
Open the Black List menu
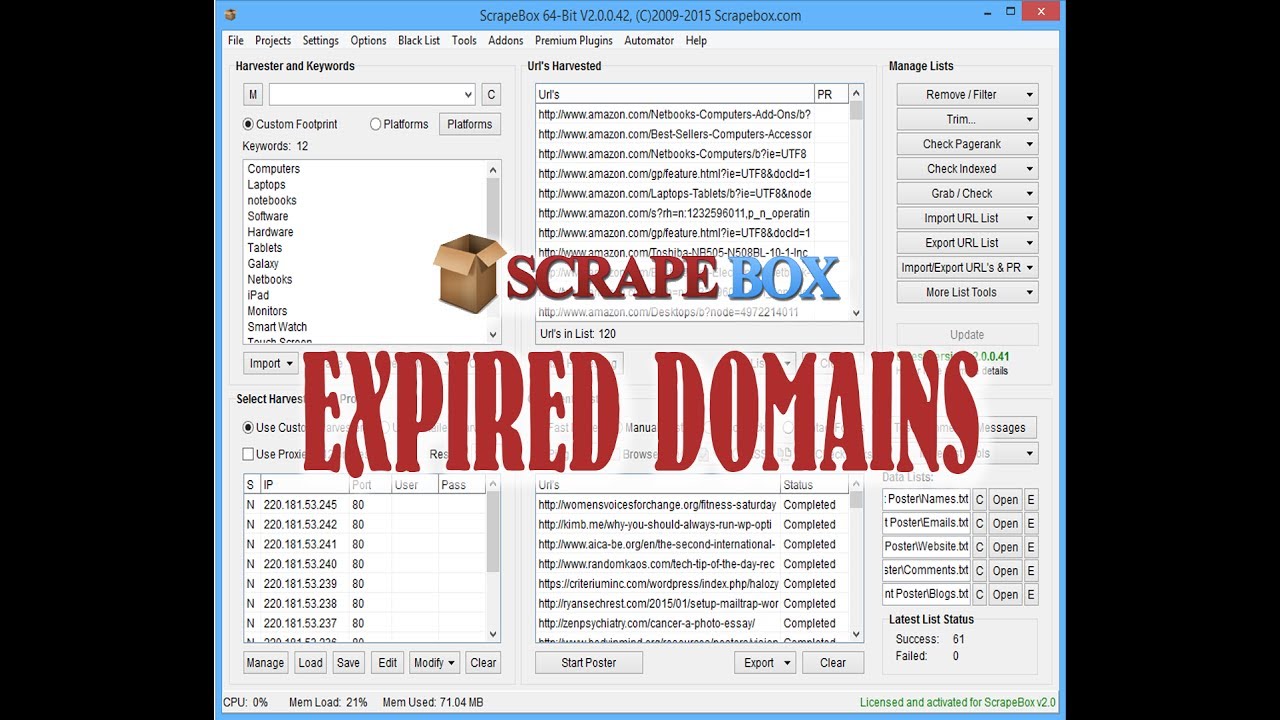click(419, 41)
